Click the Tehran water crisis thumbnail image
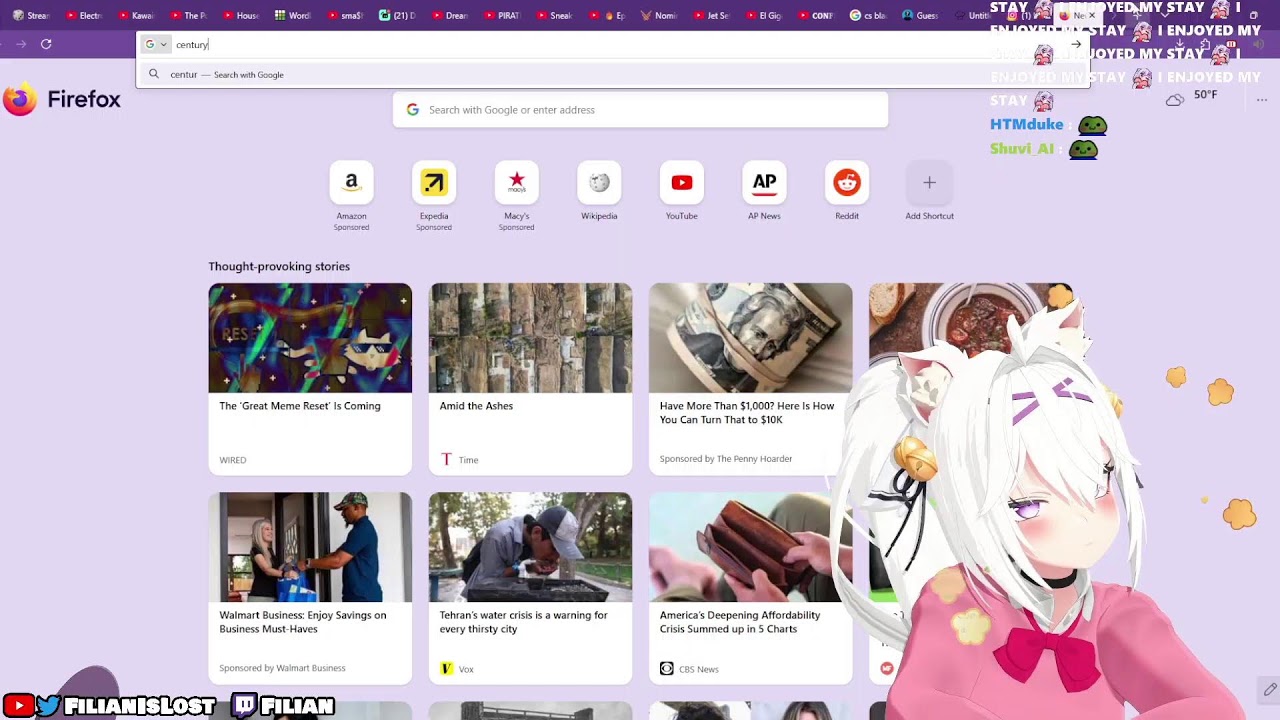 coord(530,547)
